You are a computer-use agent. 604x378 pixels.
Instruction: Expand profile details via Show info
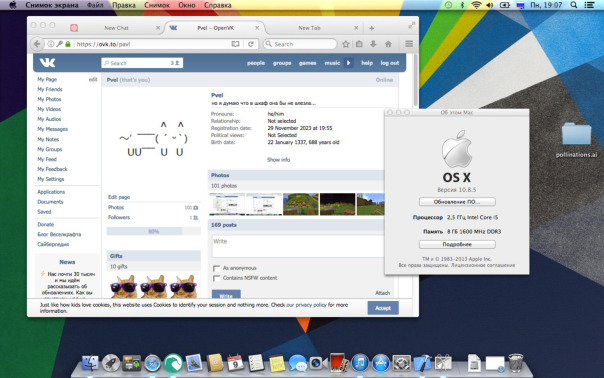279,160
